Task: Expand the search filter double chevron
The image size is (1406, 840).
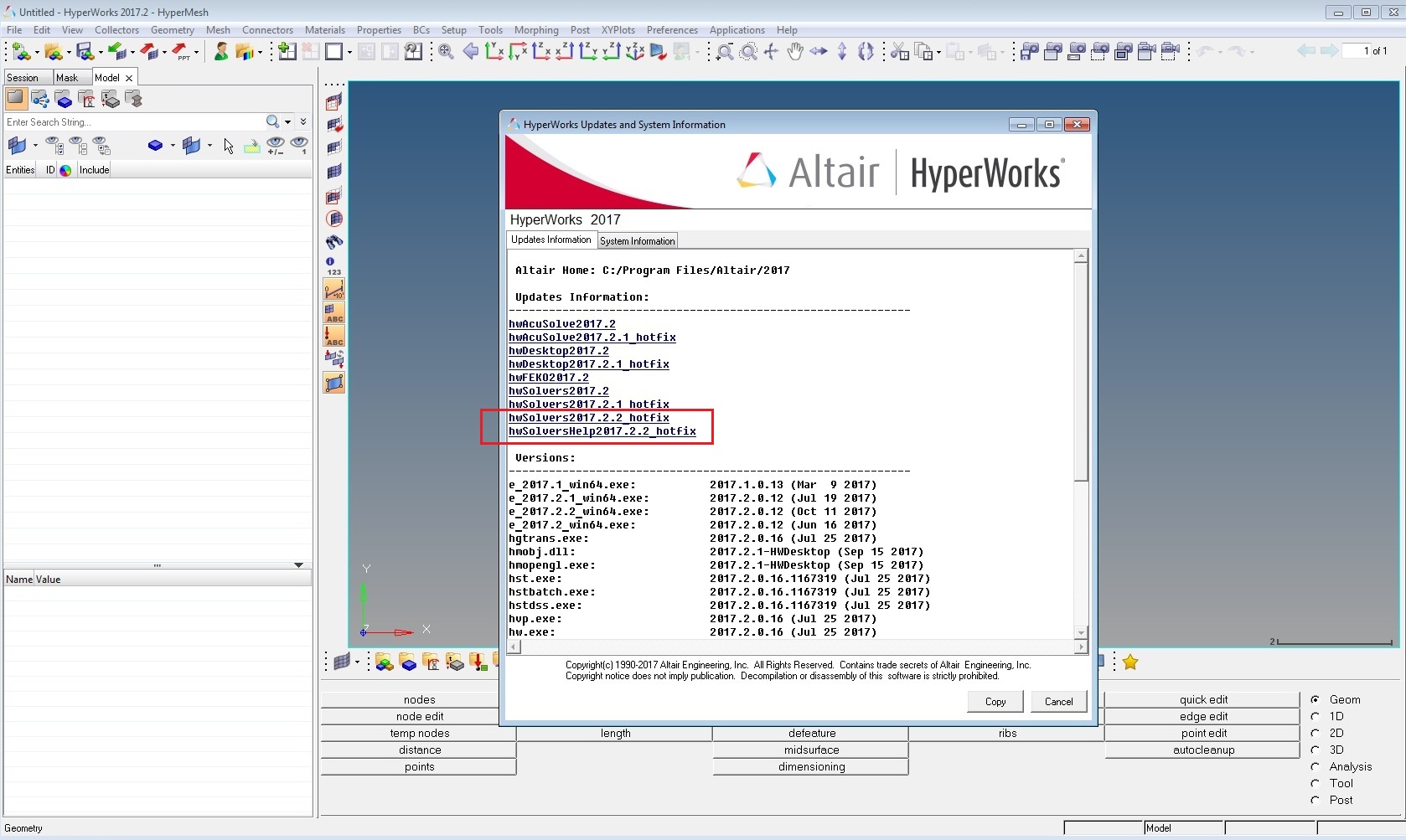Action: pyautogui.click(x=303, y=122)
